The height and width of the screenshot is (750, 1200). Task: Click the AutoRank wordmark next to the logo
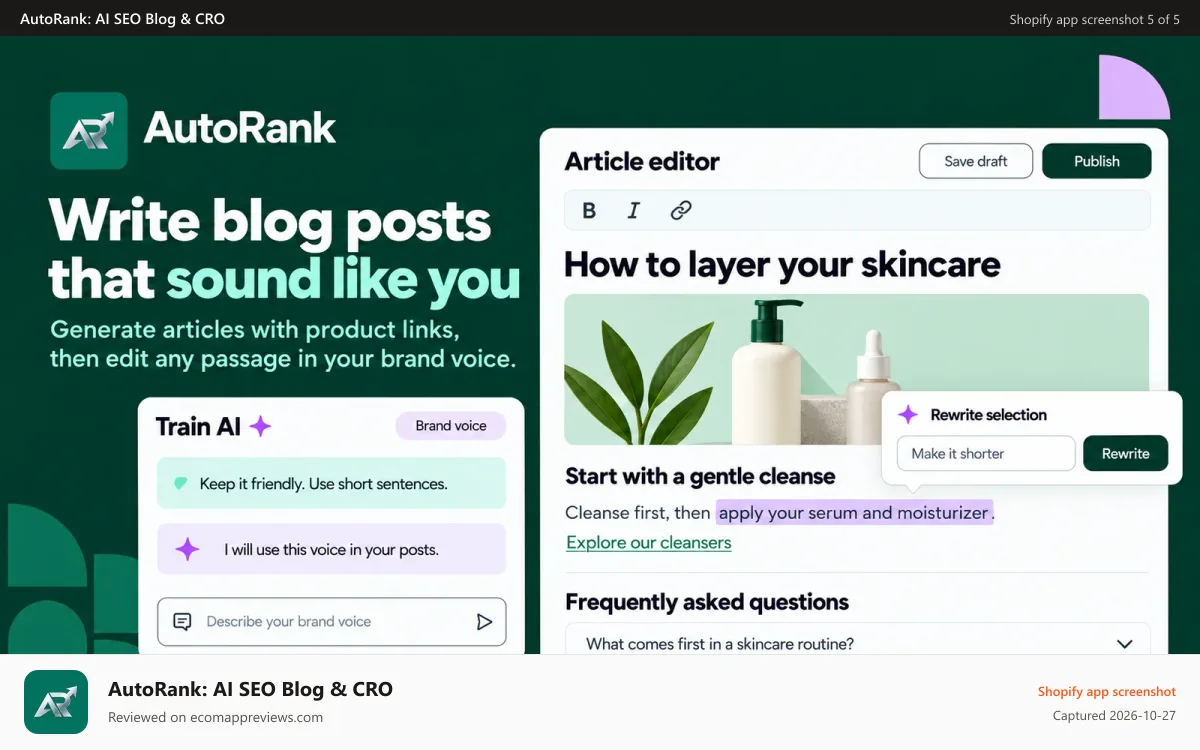[x=240, y=128]
